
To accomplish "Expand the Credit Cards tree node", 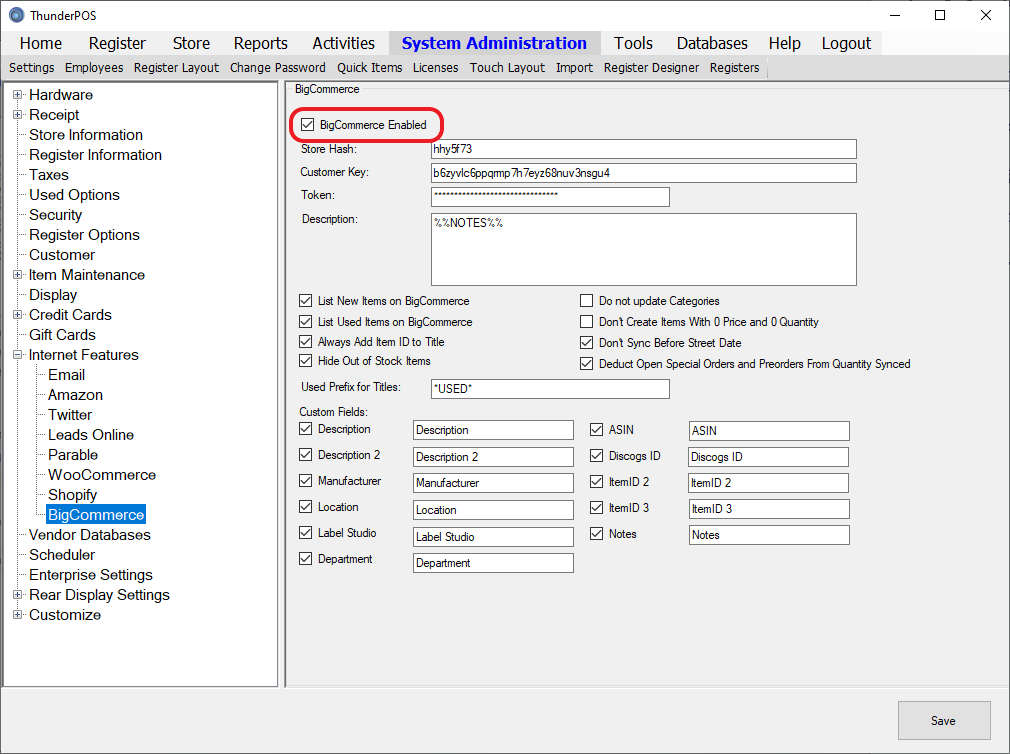I will 18,315.
